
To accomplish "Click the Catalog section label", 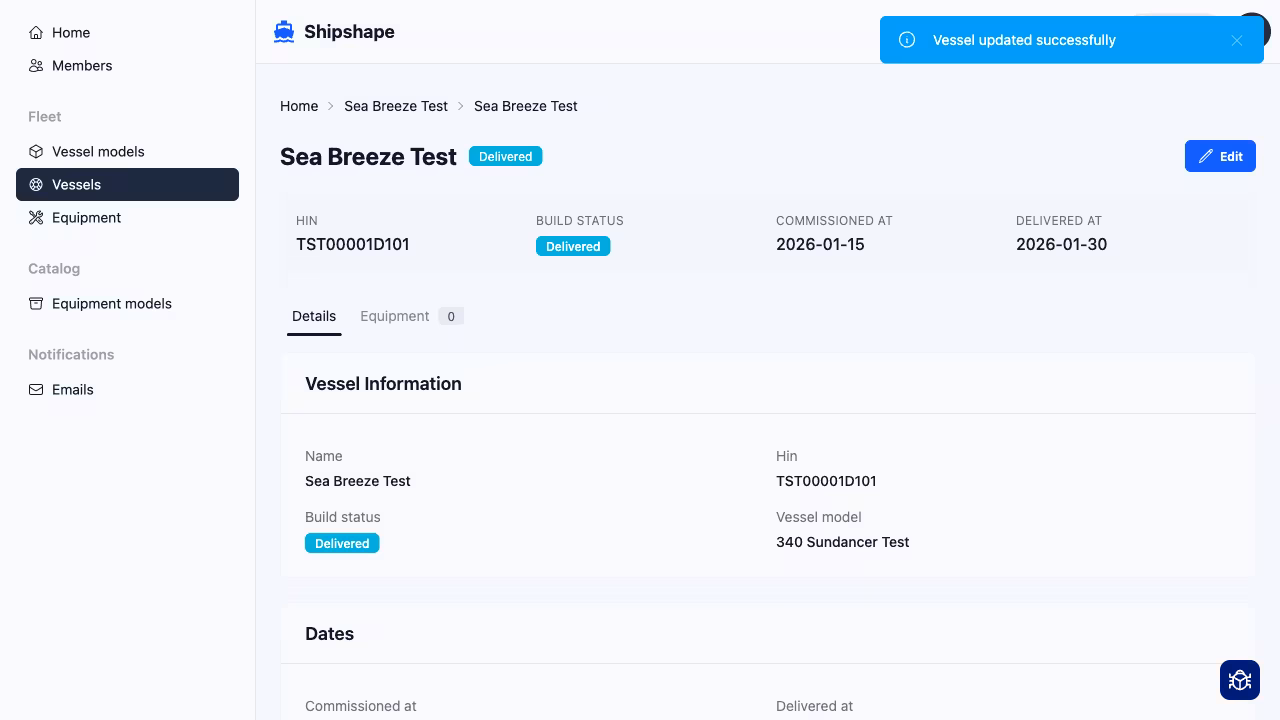I will (x=54, y=269).
